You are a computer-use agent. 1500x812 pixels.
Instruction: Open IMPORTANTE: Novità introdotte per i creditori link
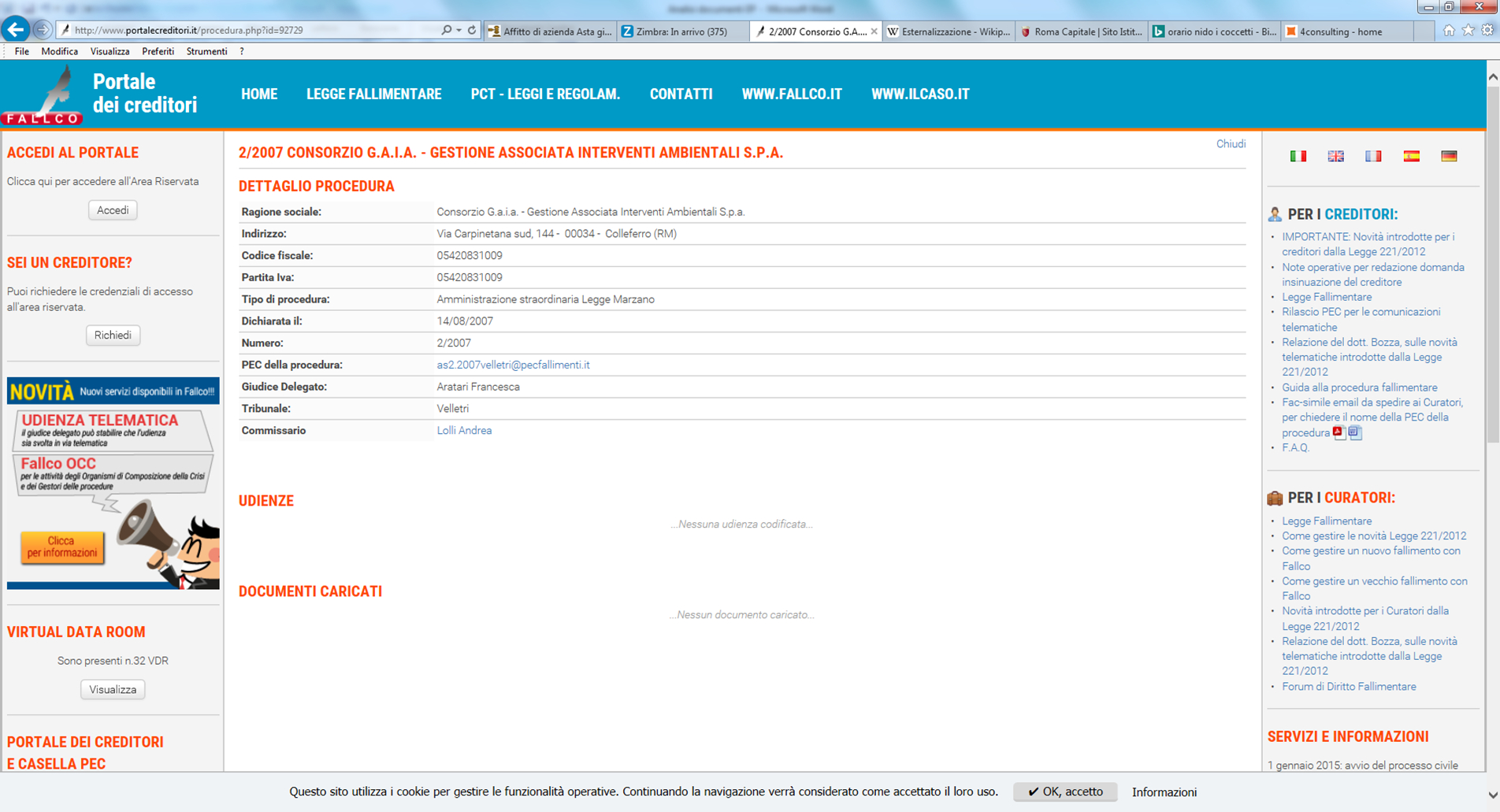pyautogui.click(x=1368, y=244)
